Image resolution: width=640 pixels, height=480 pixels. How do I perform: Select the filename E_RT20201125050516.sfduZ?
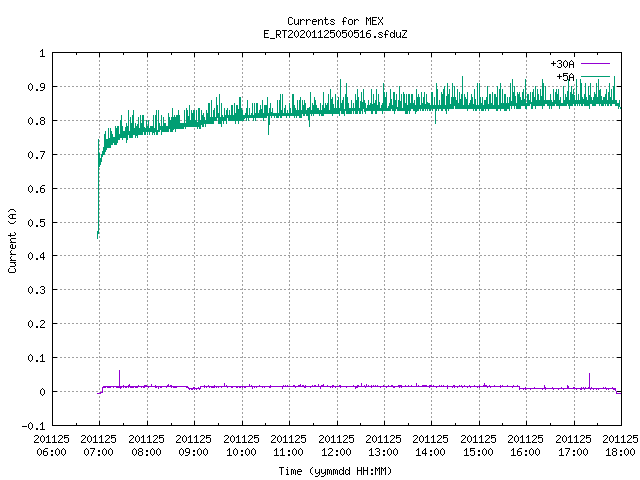point(335,34)
